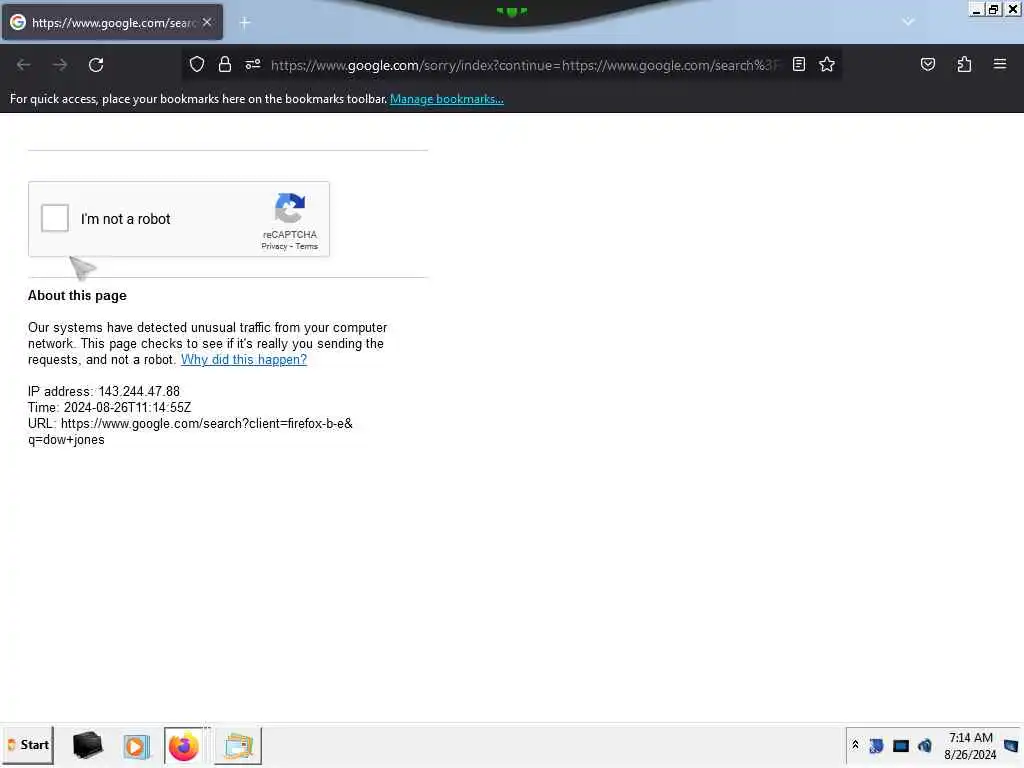Open the reCAPTCHA Privacy link
Screen dimensions: 1024x768
pyautogui.click(x=274, y=246)
